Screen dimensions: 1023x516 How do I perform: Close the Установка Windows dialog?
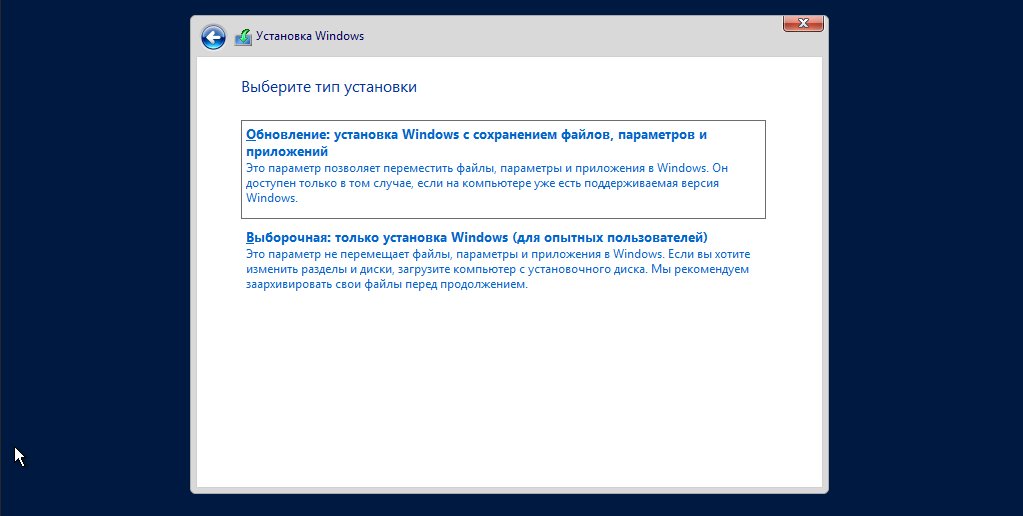tap(803, 23)
